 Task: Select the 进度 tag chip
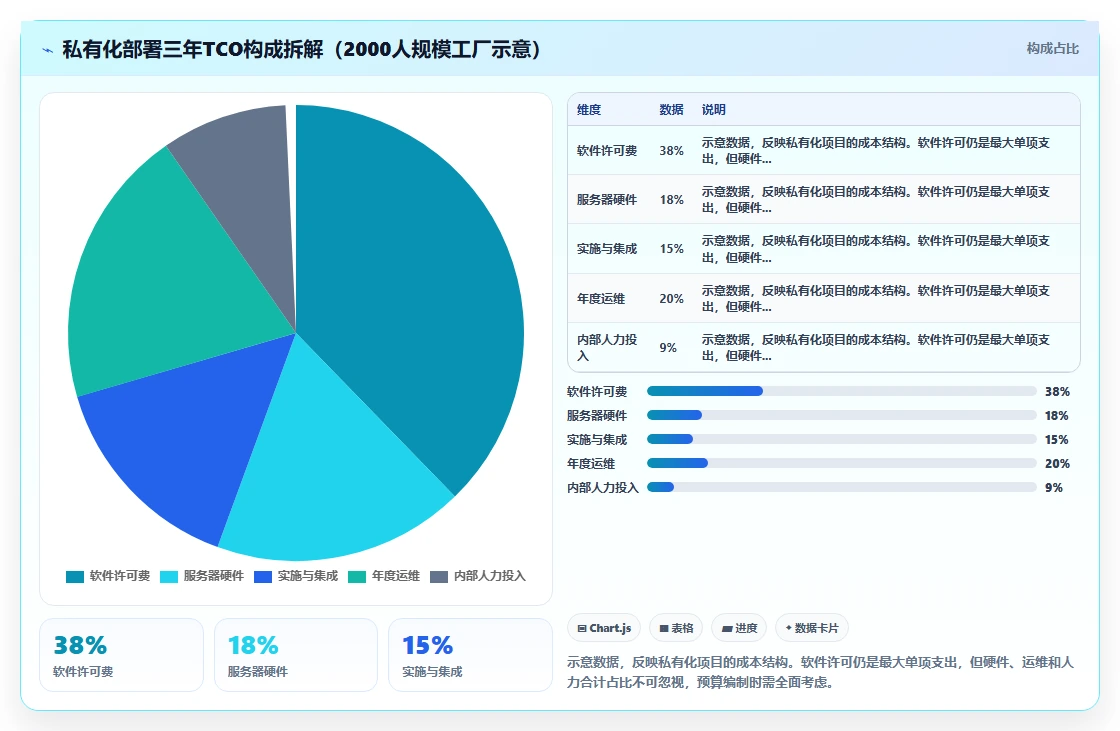pyautogui.click(x=739, y=628)
